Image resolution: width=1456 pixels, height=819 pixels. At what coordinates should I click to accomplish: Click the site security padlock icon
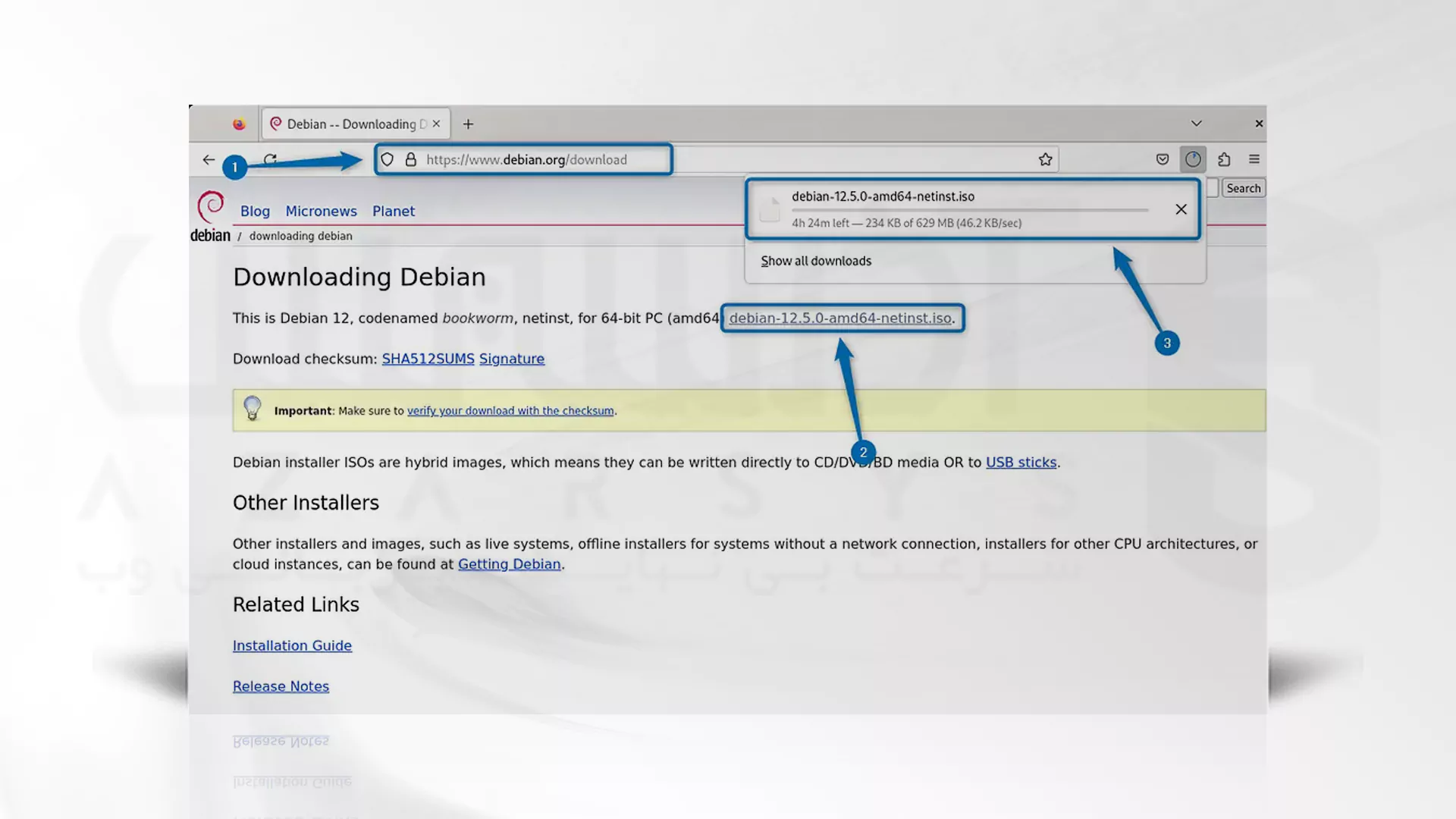[411, 159]
